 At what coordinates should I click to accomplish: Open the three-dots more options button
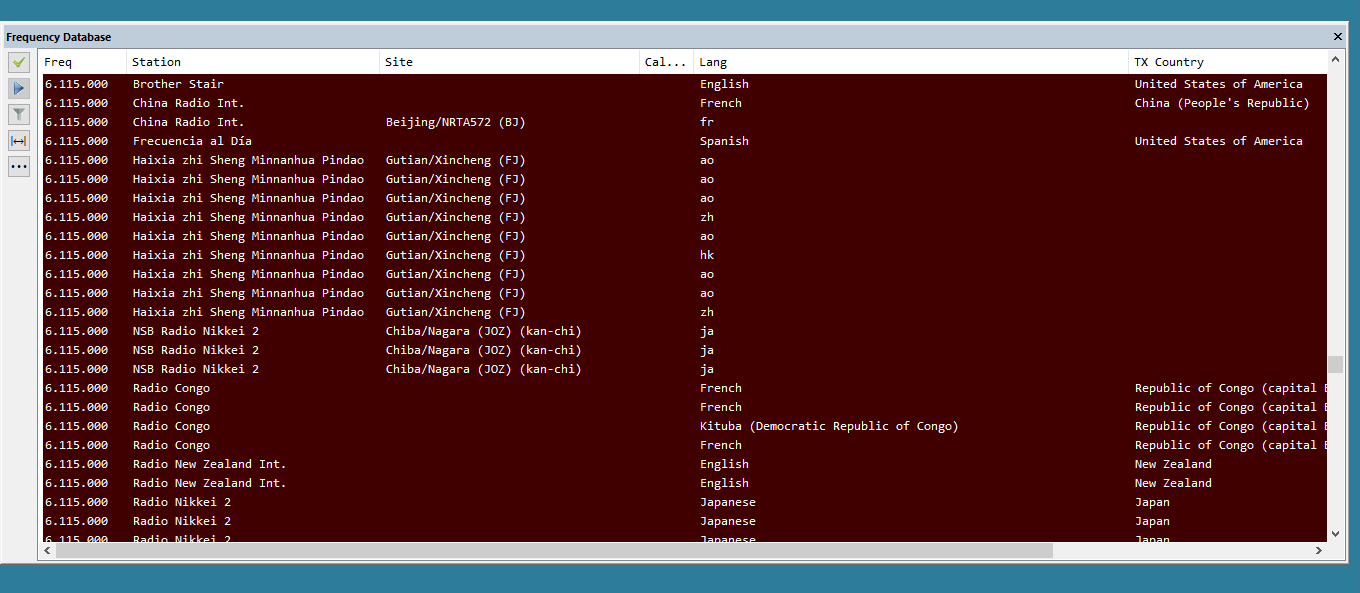(x=19, y=166)
